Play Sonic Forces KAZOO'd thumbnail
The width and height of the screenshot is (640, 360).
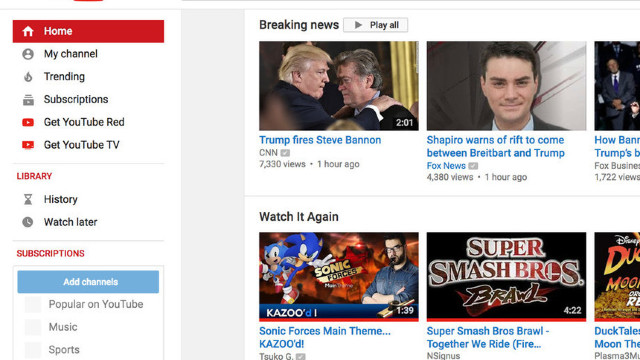(x=339, y=277)
